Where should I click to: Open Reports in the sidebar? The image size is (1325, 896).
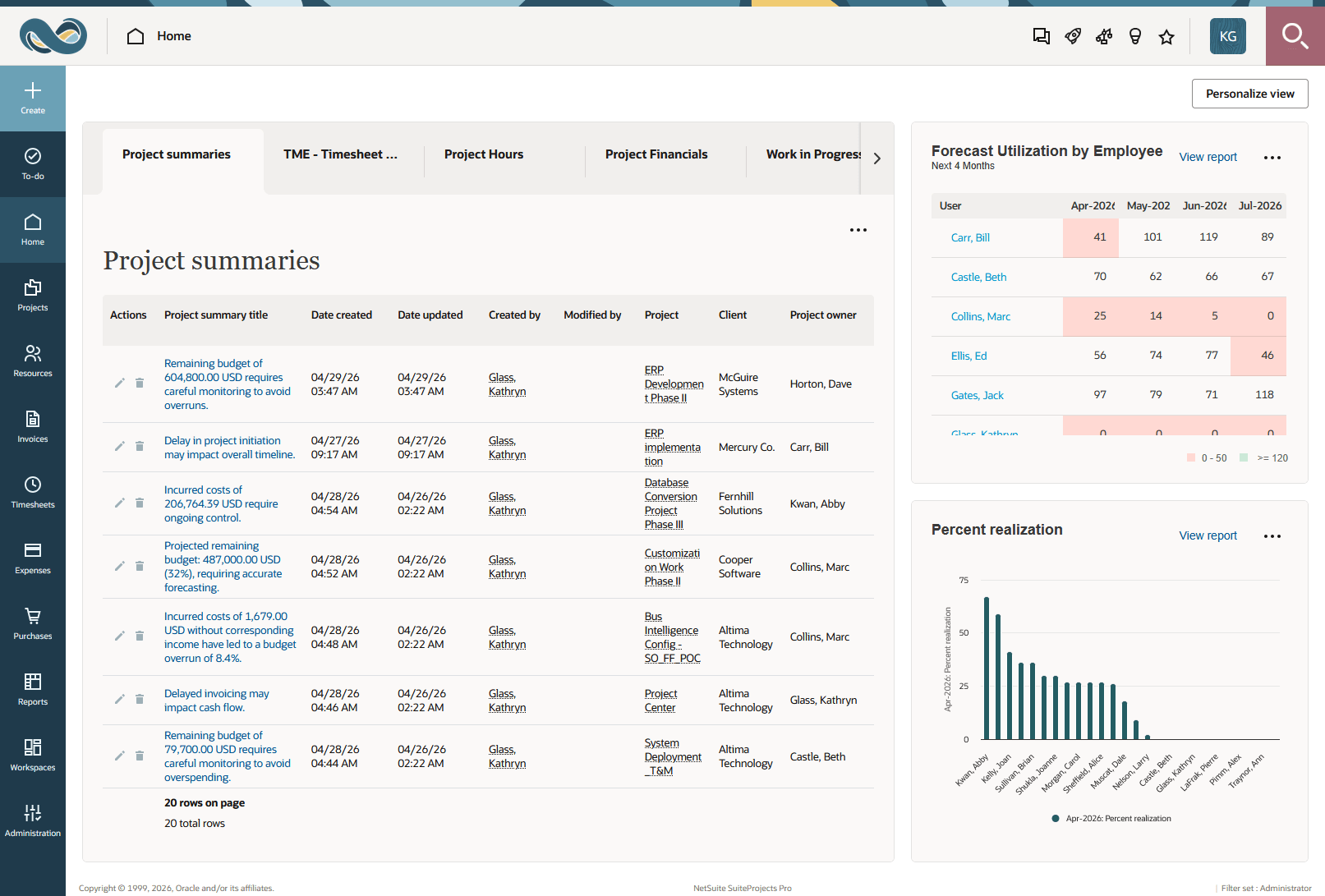pyautogui.click(x=33, y=690)
